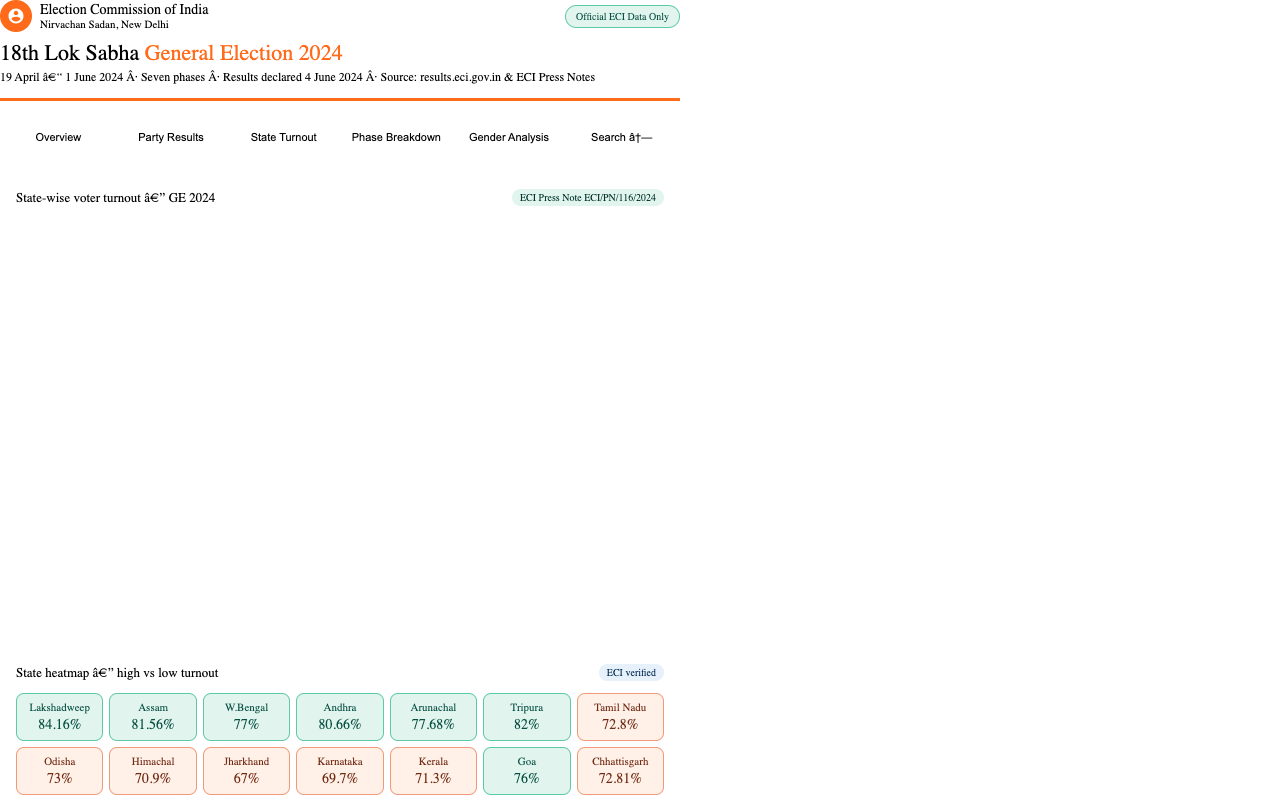Viewport: 1280px width, 800px height.
Task: Click the State heatmap section heading
Action: [x=117, y=673]
